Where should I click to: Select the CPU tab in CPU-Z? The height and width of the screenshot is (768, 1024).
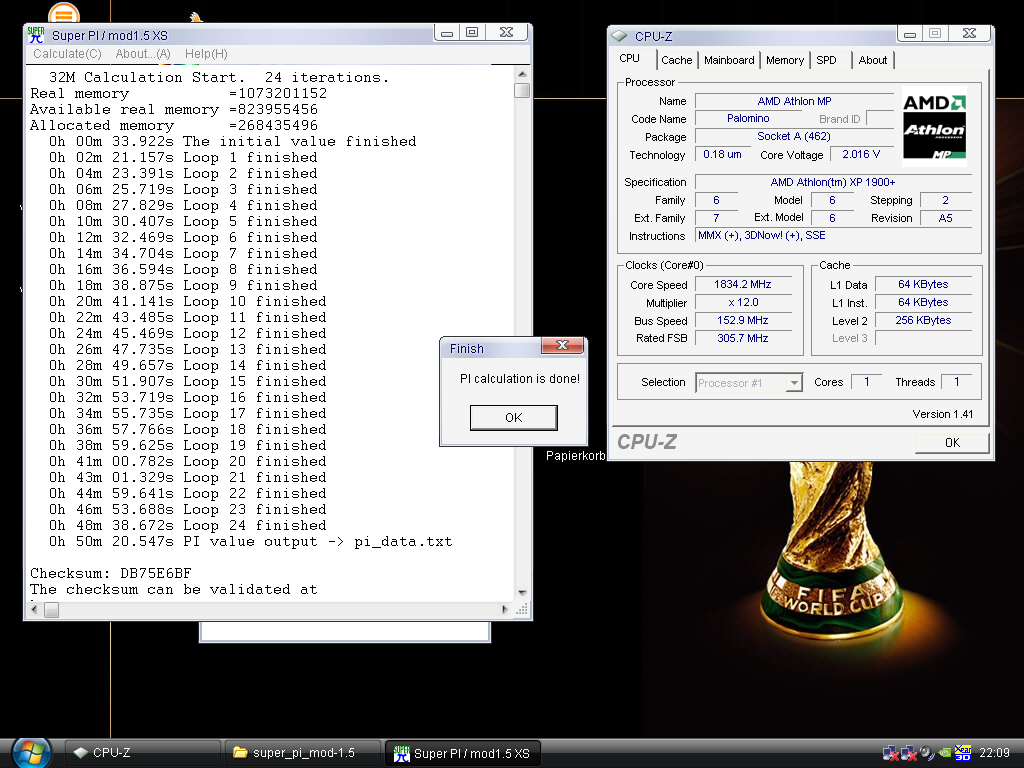point(630,59)
